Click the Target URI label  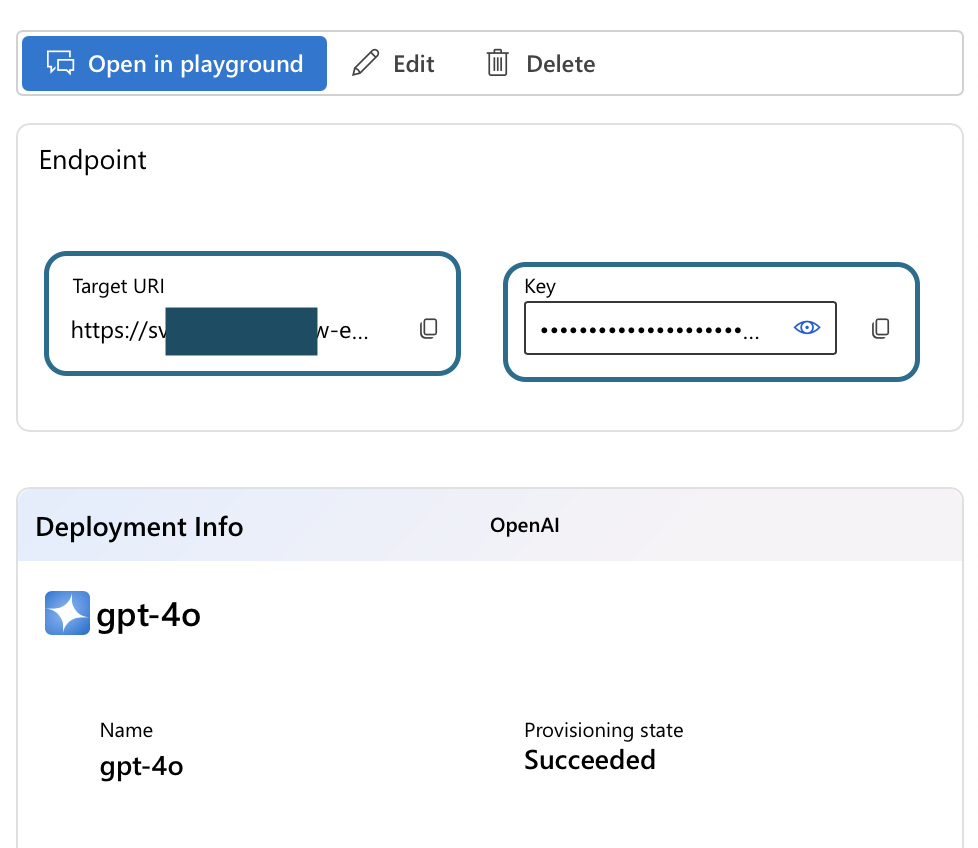click(118, 287)
